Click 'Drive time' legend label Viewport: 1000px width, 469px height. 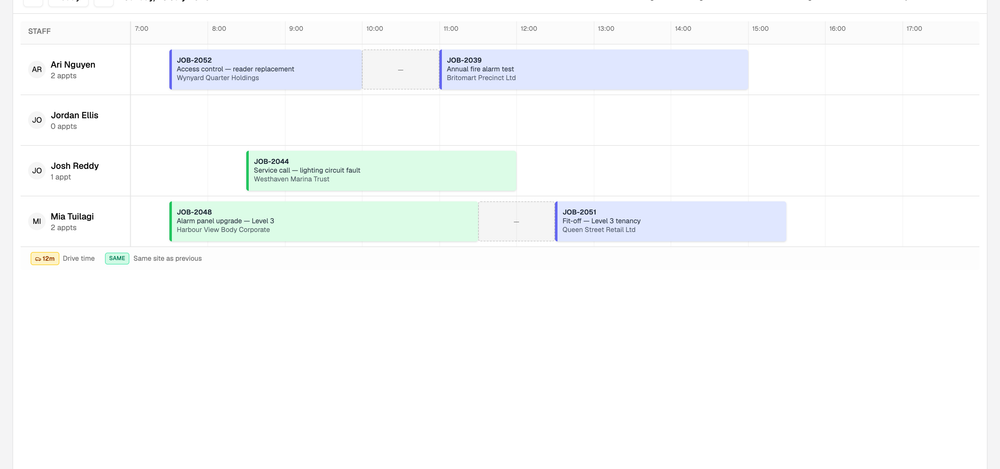click(78, 258)
